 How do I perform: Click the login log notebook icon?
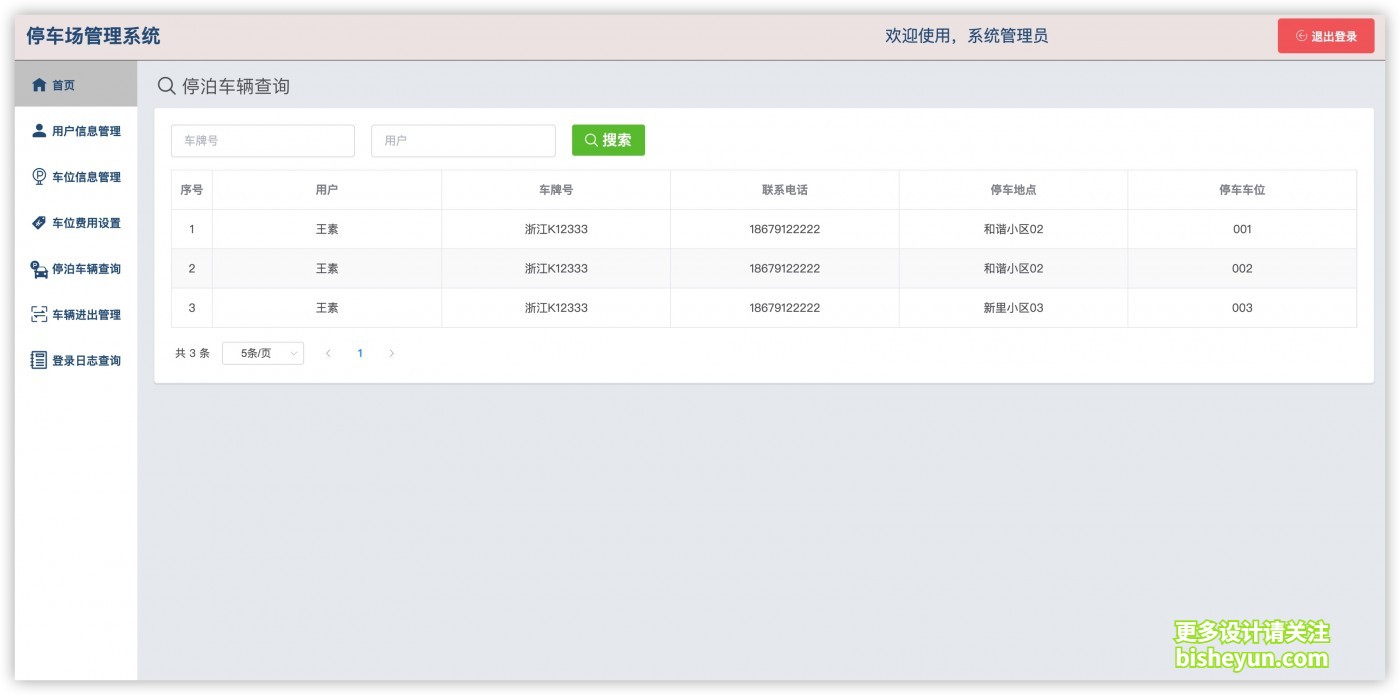pos(39,361)
